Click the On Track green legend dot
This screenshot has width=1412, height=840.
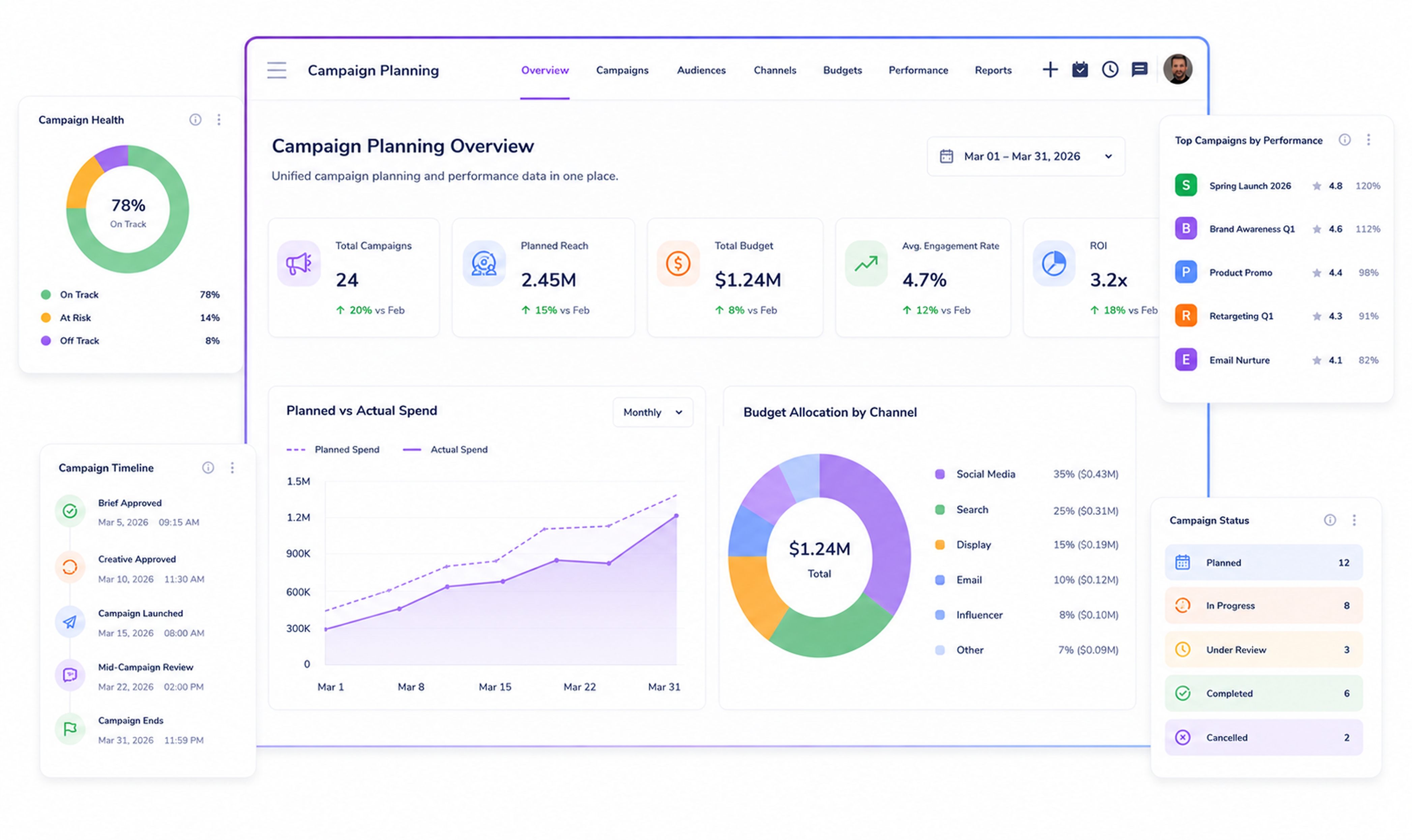click(x=46, y=294)
